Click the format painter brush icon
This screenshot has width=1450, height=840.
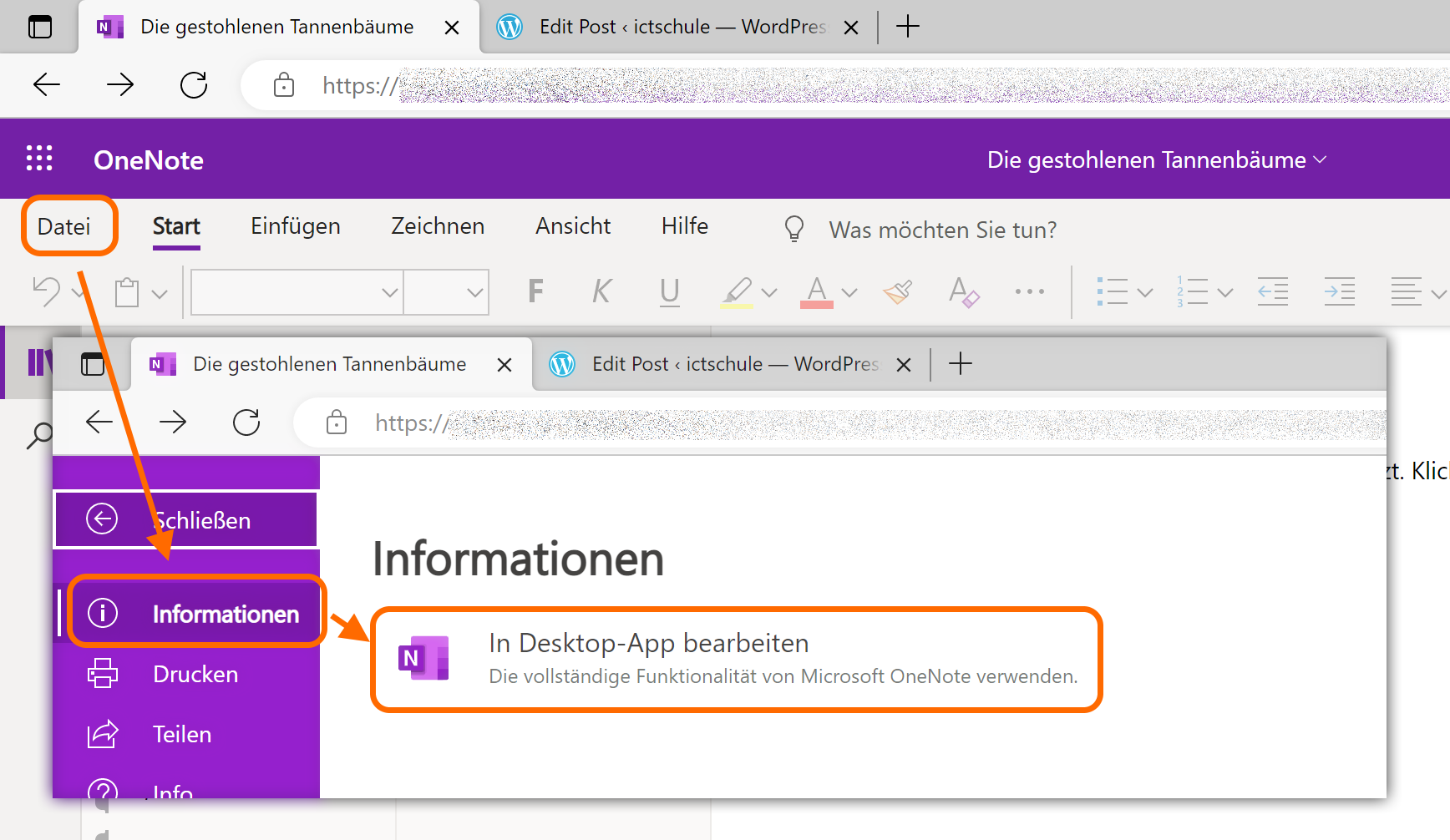point(898,291)
